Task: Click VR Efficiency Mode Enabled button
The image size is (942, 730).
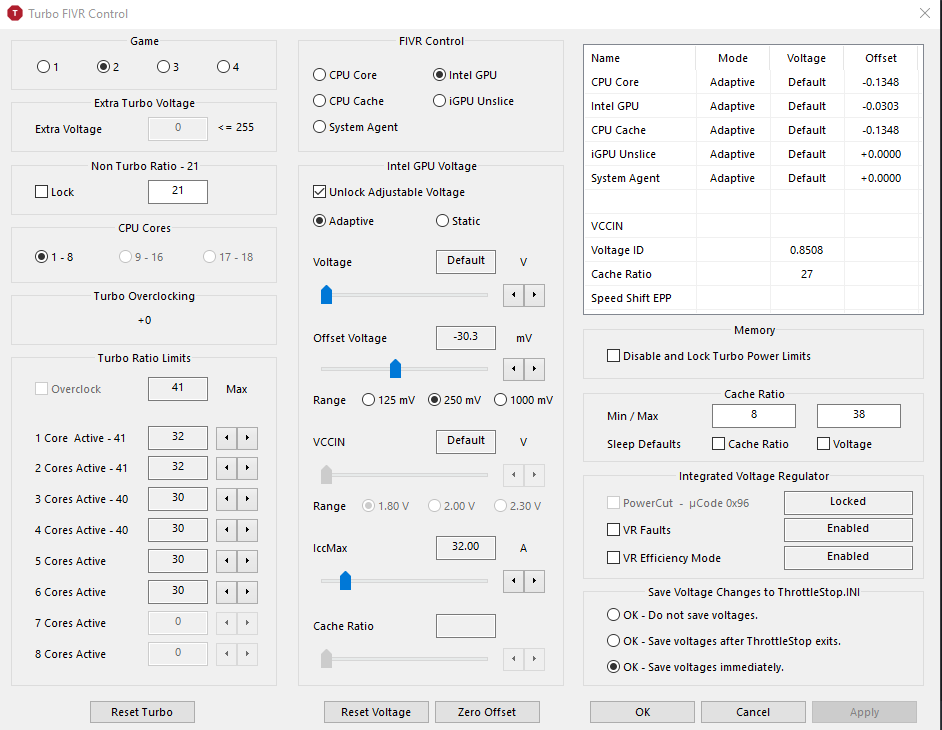Action: [848, 558]
